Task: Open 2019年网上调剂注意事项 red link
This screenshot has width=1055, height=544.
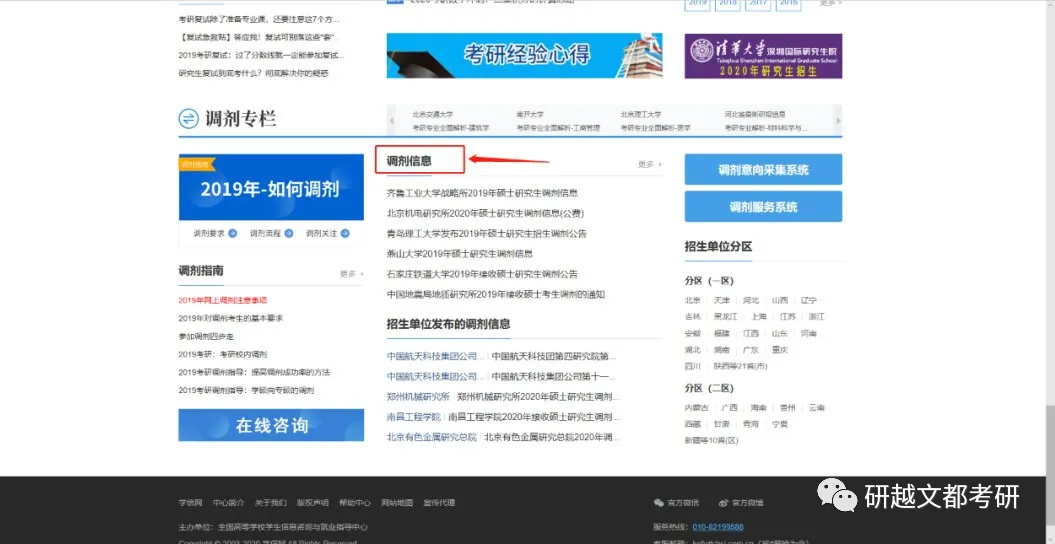Action: pyautogui.click(x=223, y=300)
